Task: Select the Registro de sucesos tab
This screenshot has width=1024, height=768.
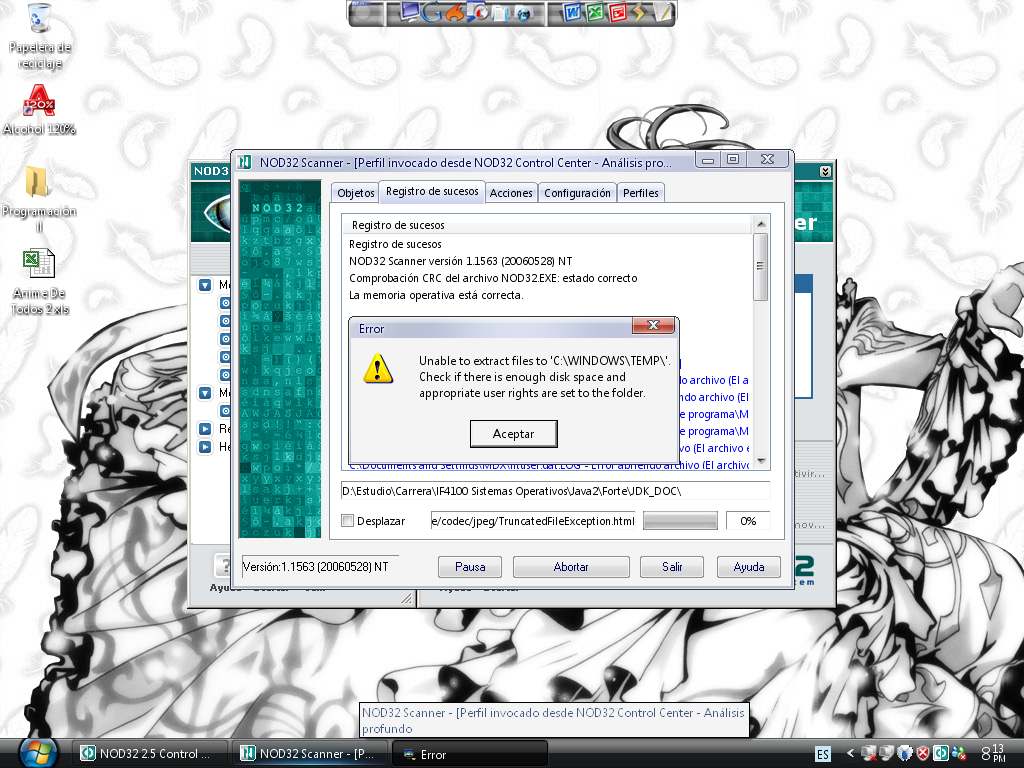Action: pyautogui.click(x=432, y=191)
